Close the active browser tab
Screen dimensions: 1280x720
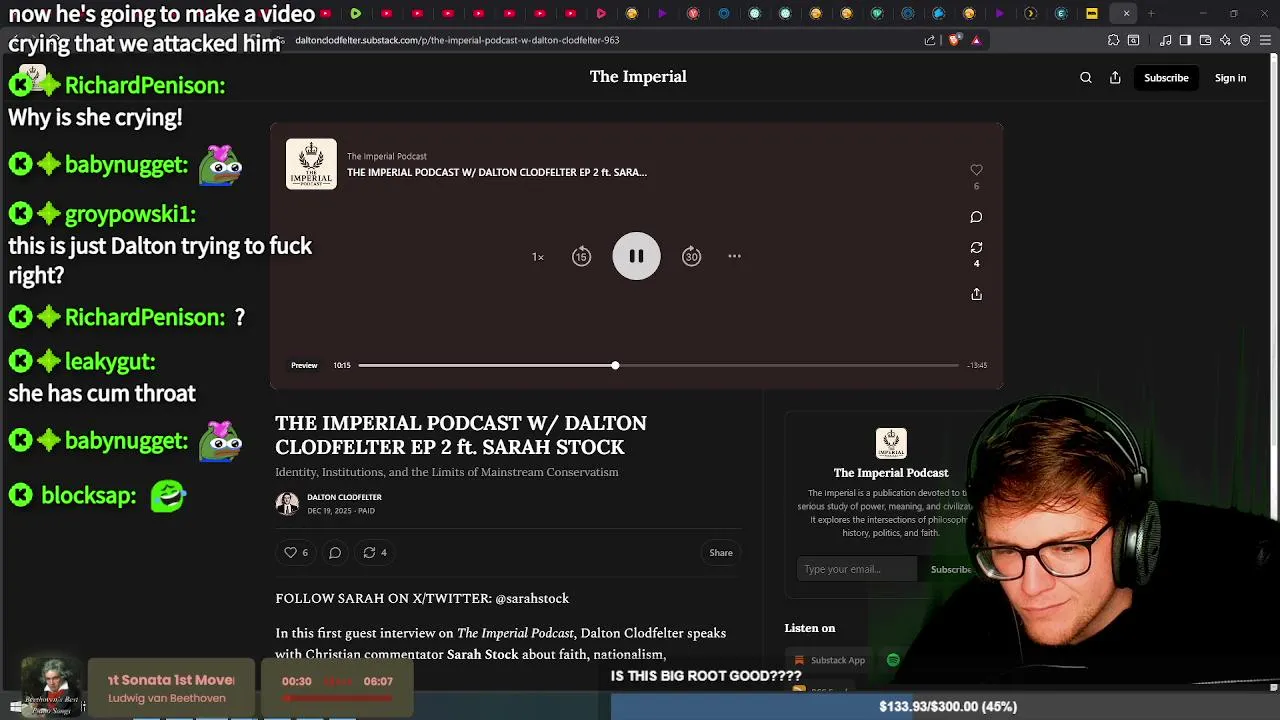pos(1126,13)
